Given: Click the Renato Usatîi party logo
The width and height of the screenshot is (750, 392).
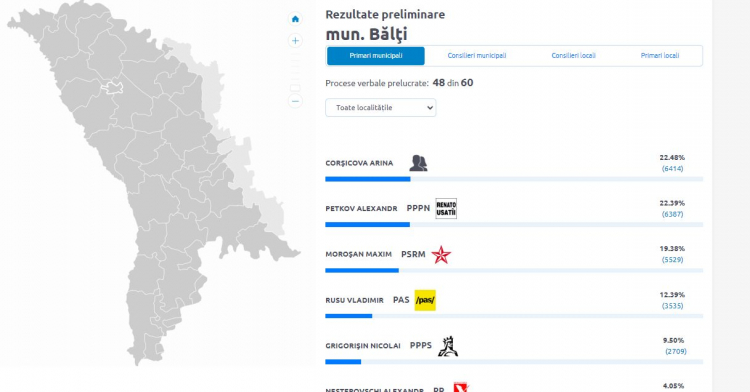Looking at the screenshot, I should pyautogui.click(x=446, y=208).
